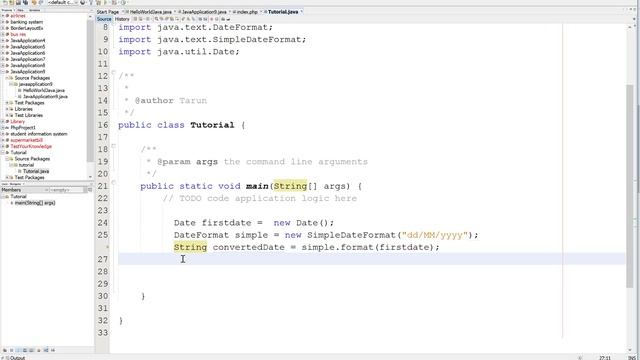Click the Debug Project toolbar icon
The image size is (640, 360).
114,2
